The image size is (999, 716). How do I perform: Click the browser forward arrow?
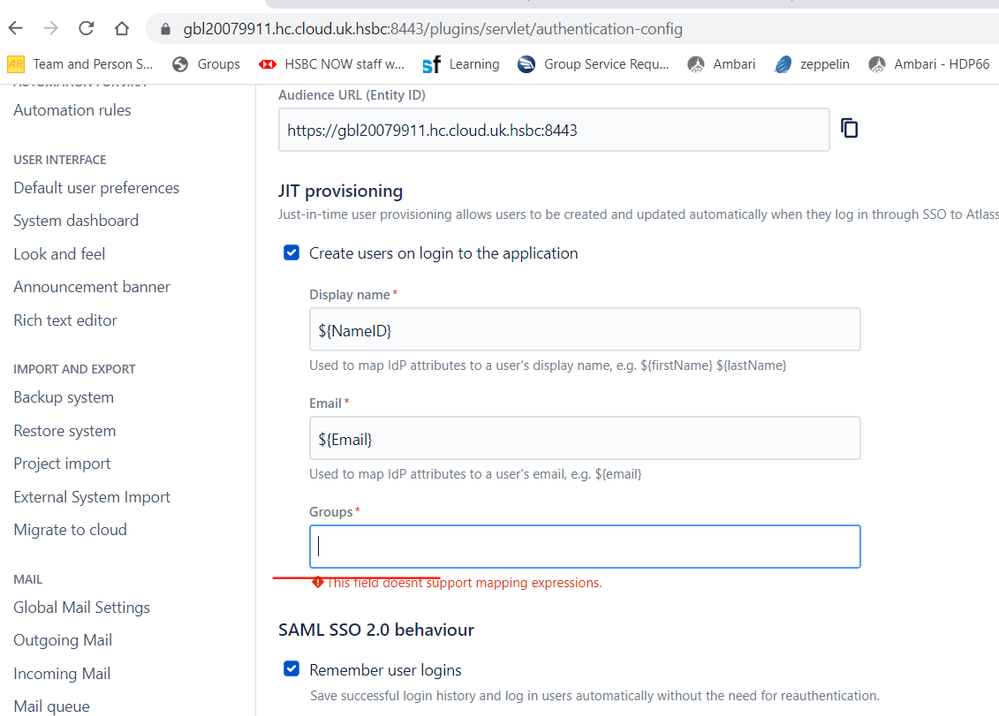tap(51, 28)
